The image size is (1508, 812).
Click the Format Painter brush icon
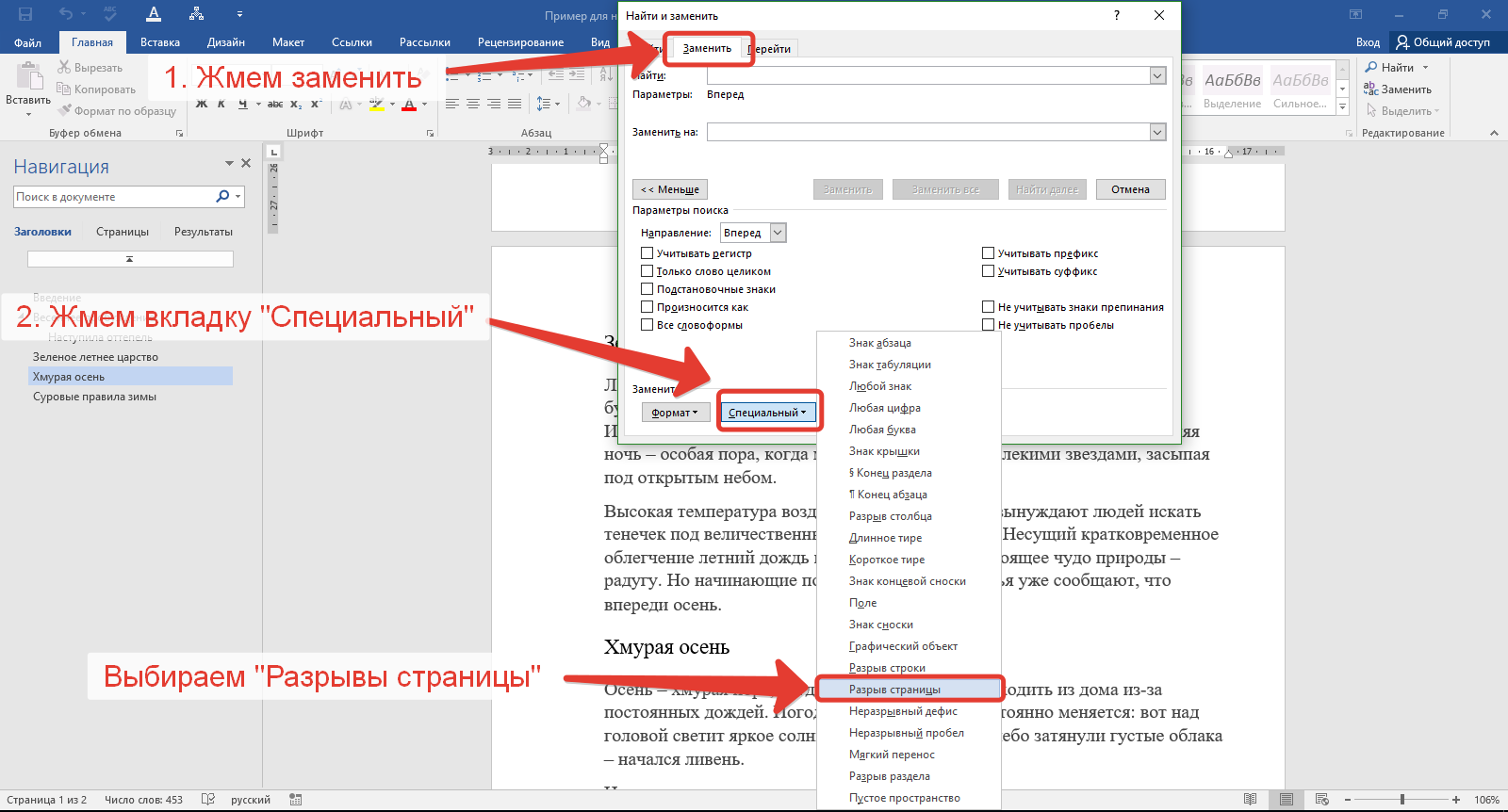click(64, 110)
